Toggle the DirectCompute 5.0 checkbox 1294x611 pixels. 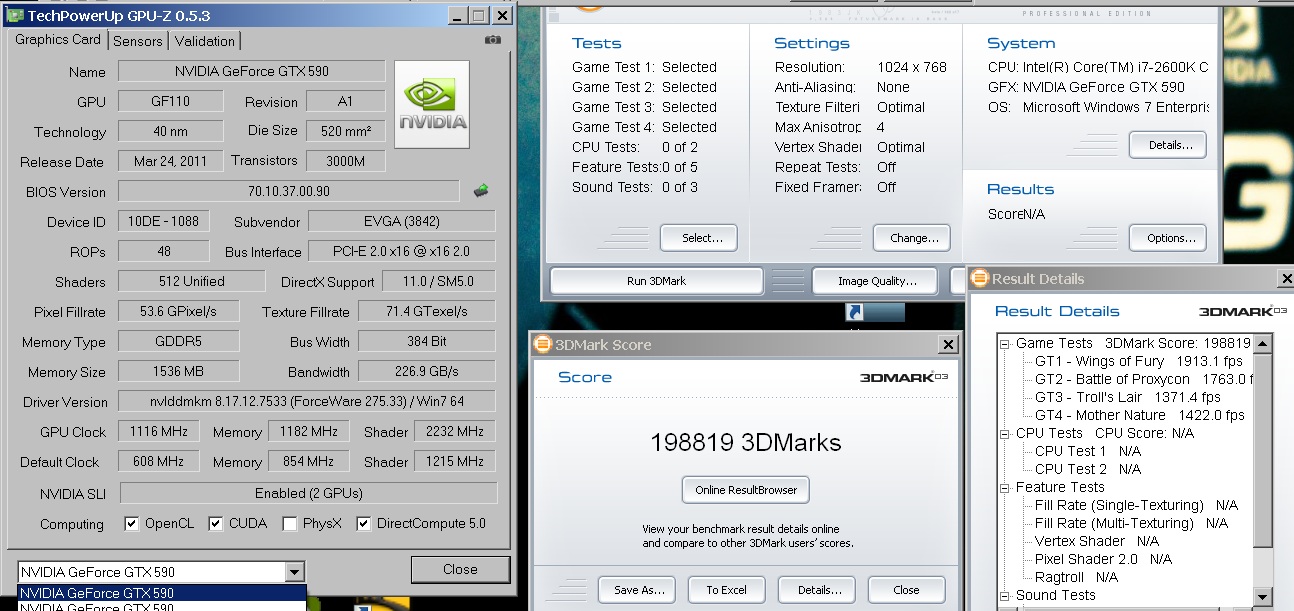(364, 523)
